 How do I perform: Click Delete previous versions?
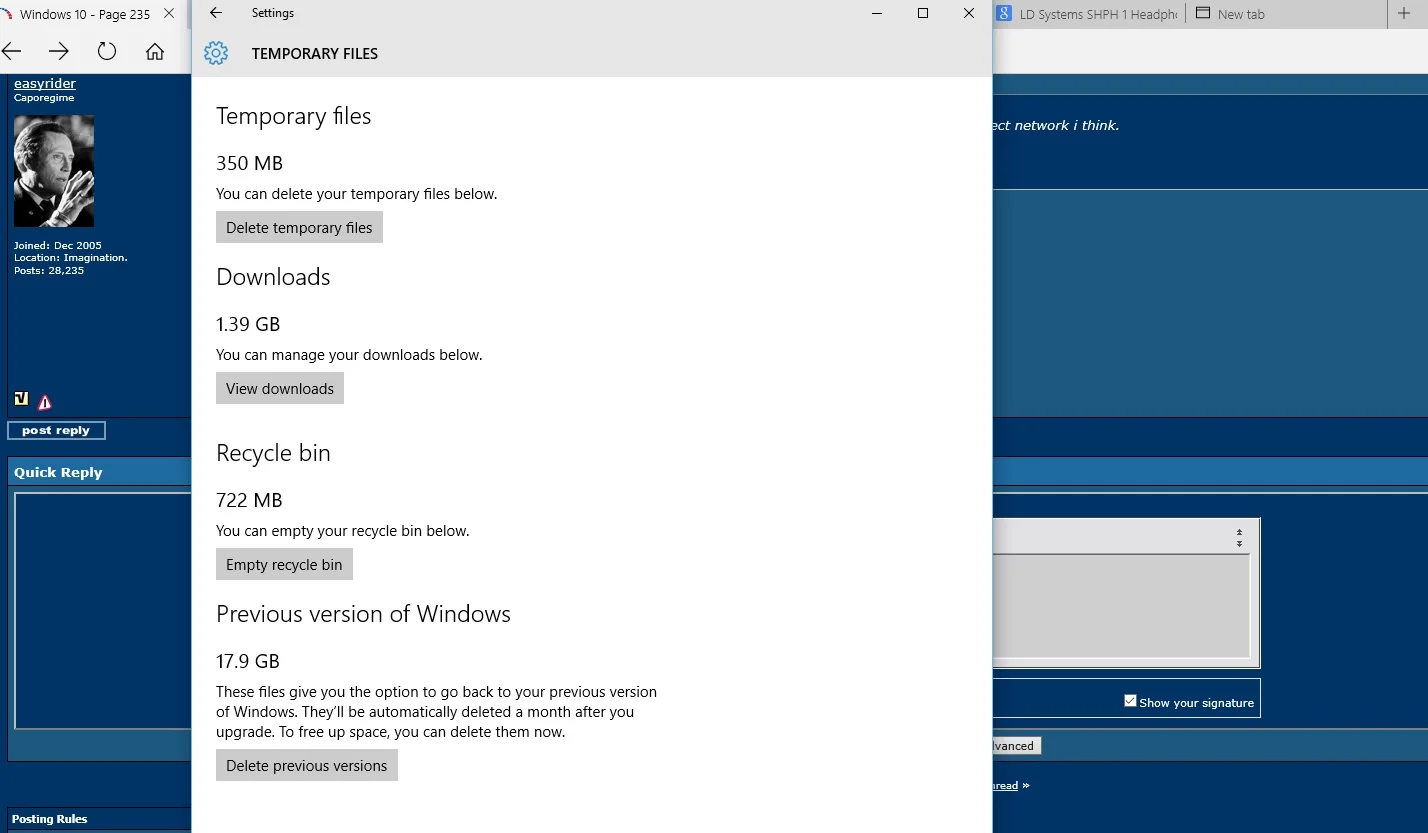pyautogui.click(x=307, y=765)
